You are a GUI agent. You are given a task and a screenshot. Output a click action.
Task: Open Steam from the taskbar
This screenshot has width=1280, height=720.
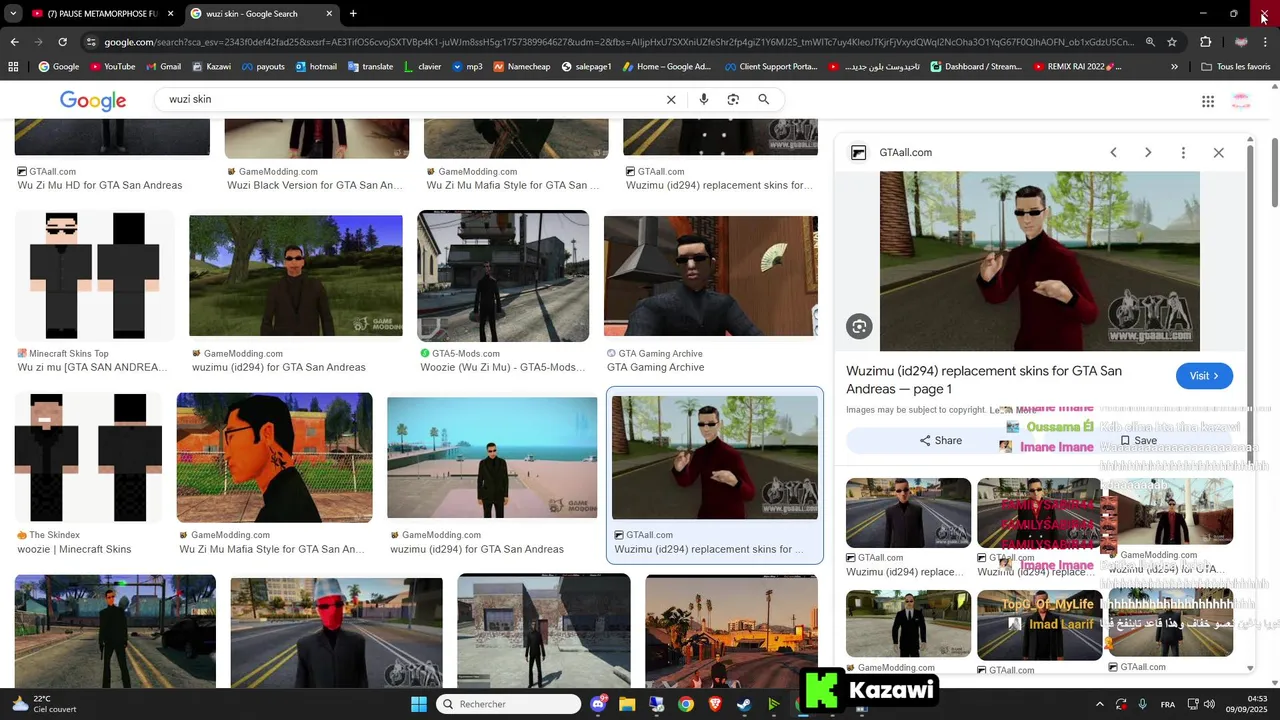(x=744, y=704)
